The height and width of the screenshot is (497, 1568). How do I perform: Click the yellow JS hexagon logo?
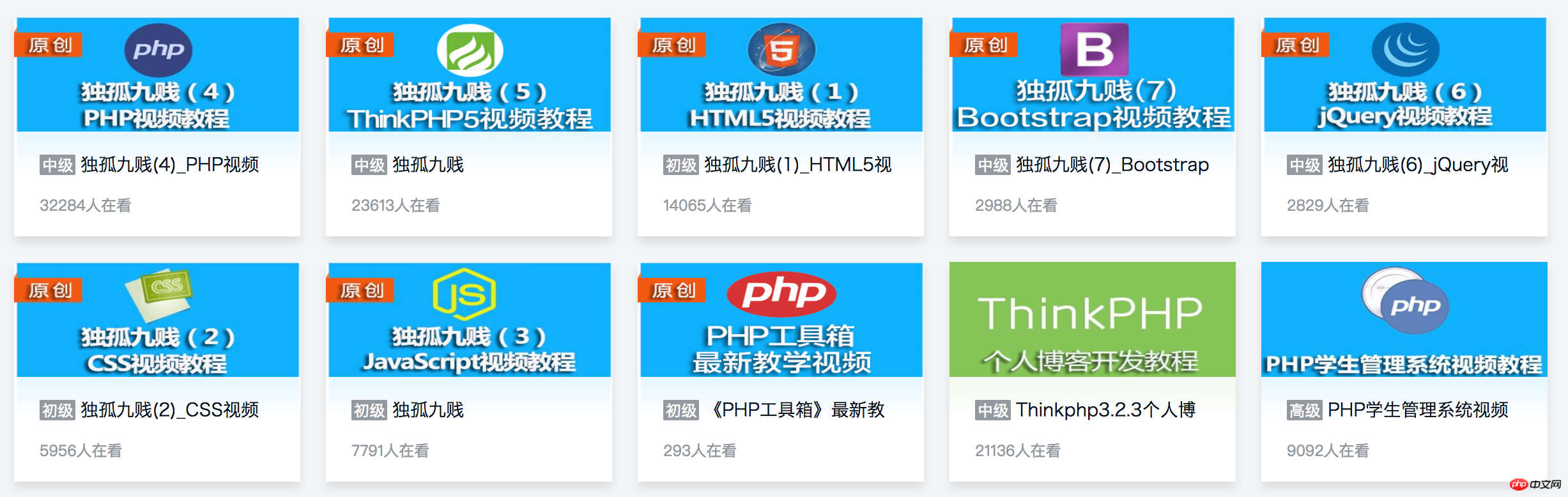[465, 294]
